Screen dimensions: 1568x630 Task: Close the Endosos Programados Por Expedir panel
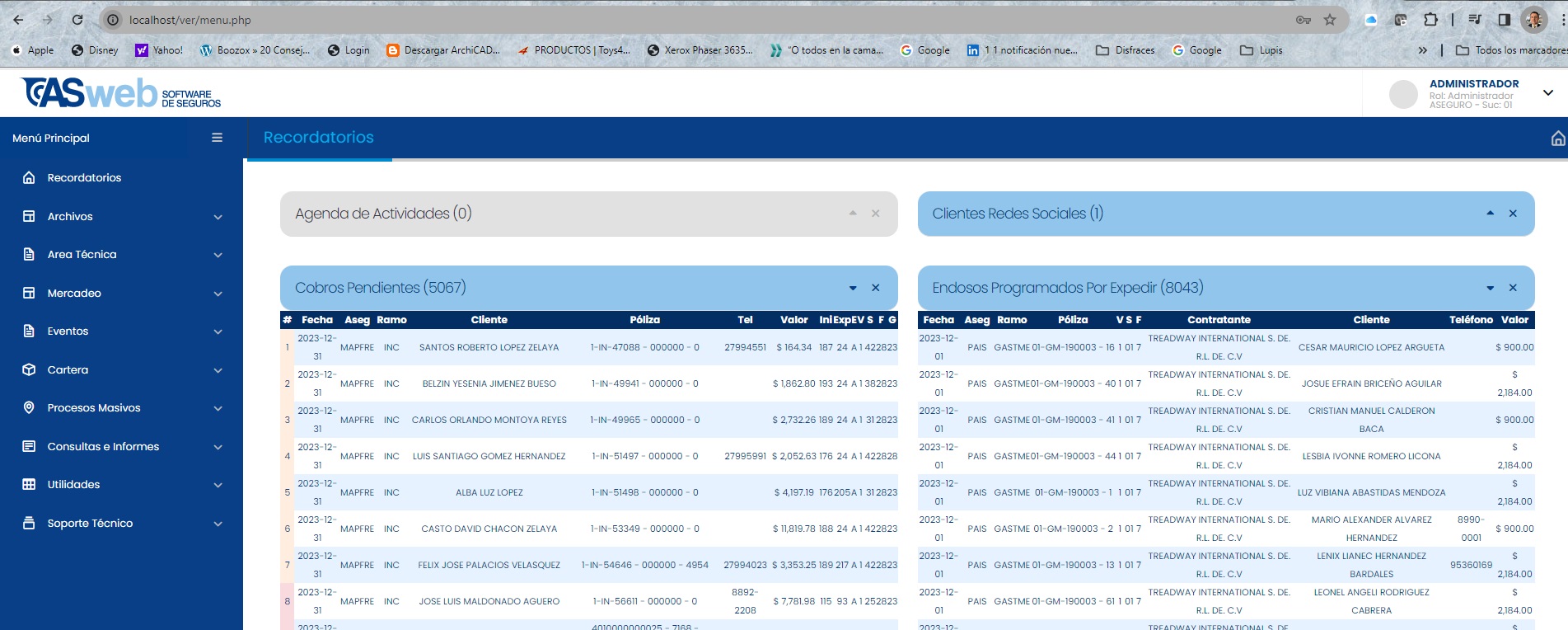tap(1513, 288)
